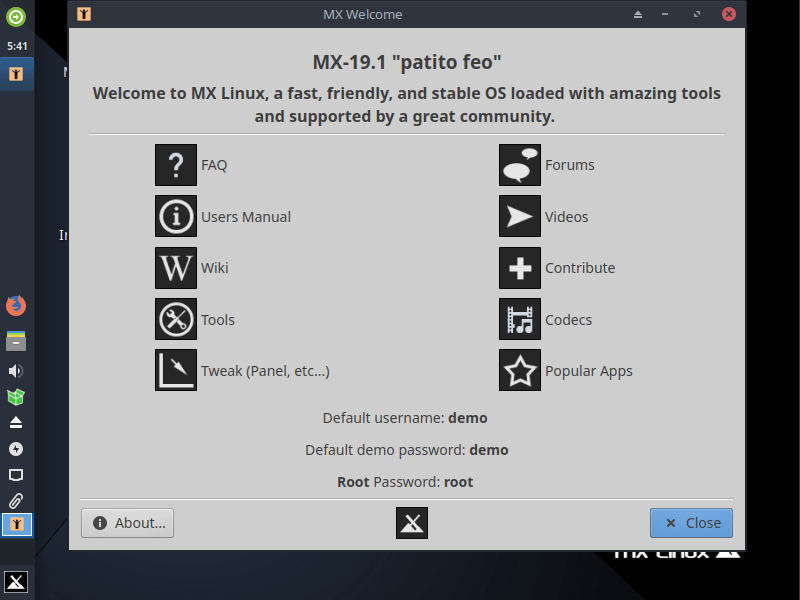Click the clipboard paperclip panel icon

[16, 501]
